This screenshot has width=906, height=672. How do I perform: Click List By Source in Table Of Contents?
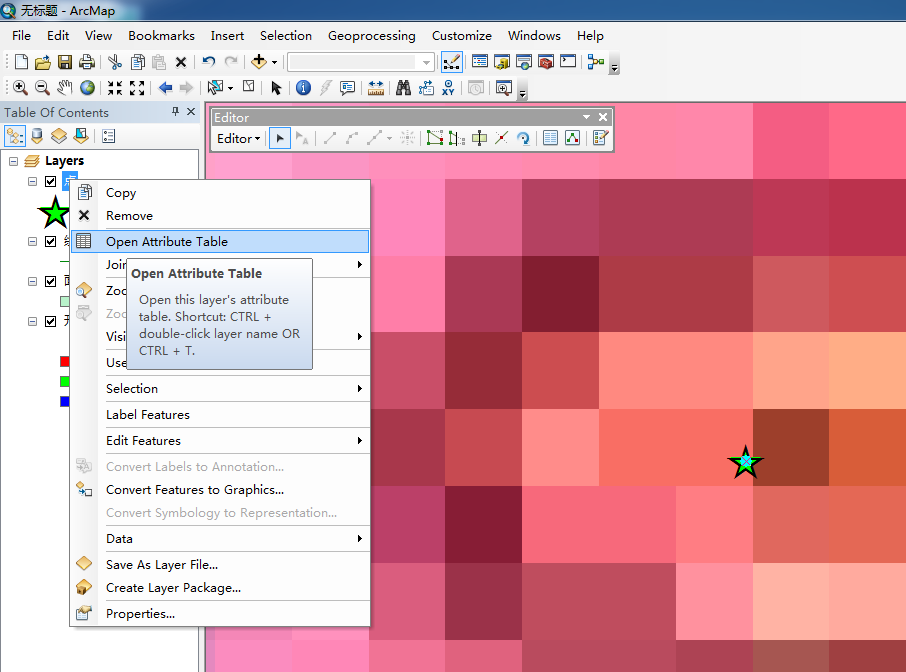(x=37, y=136)
